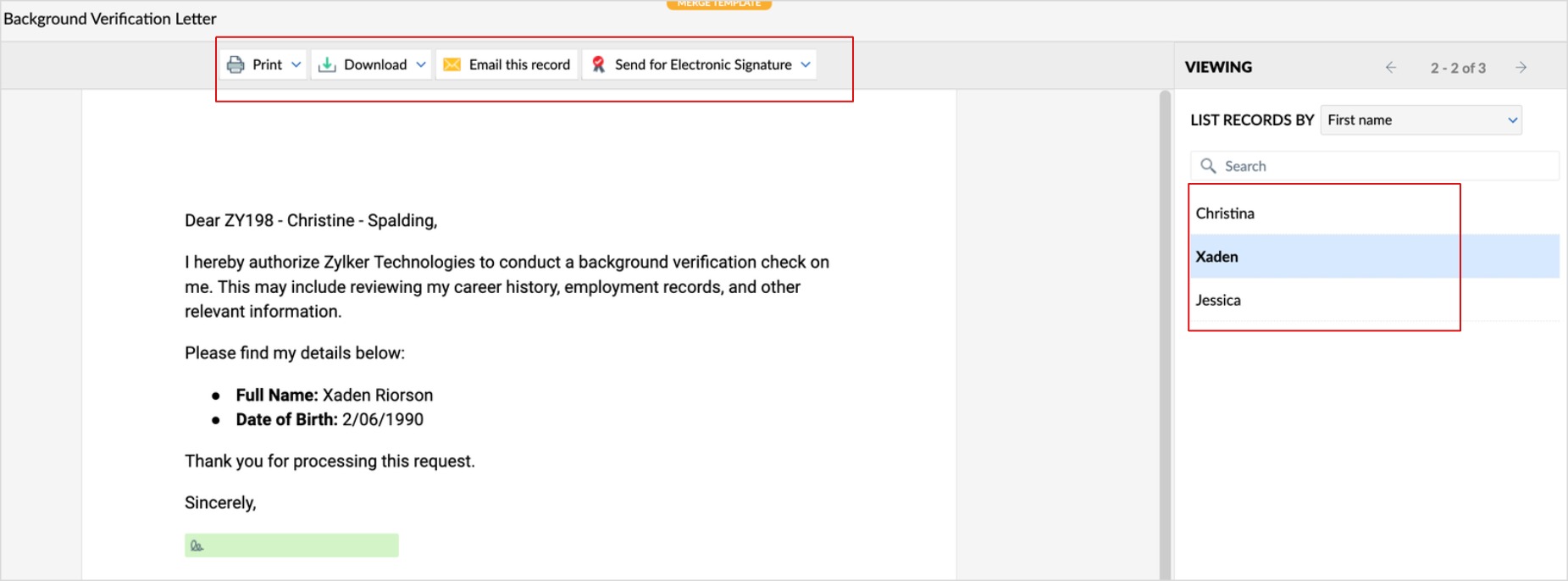Click Send for Electronic Signature

pyautogui.click(x=703, y=64)
